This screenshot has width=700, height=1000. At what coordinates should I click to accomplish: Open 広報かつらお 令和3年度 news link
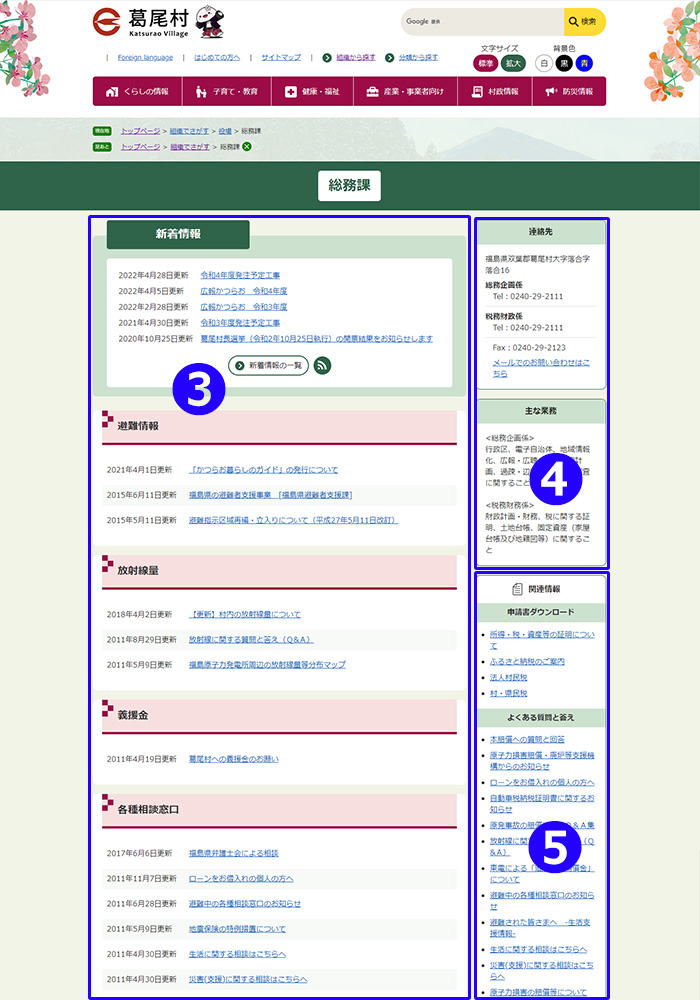244,307
